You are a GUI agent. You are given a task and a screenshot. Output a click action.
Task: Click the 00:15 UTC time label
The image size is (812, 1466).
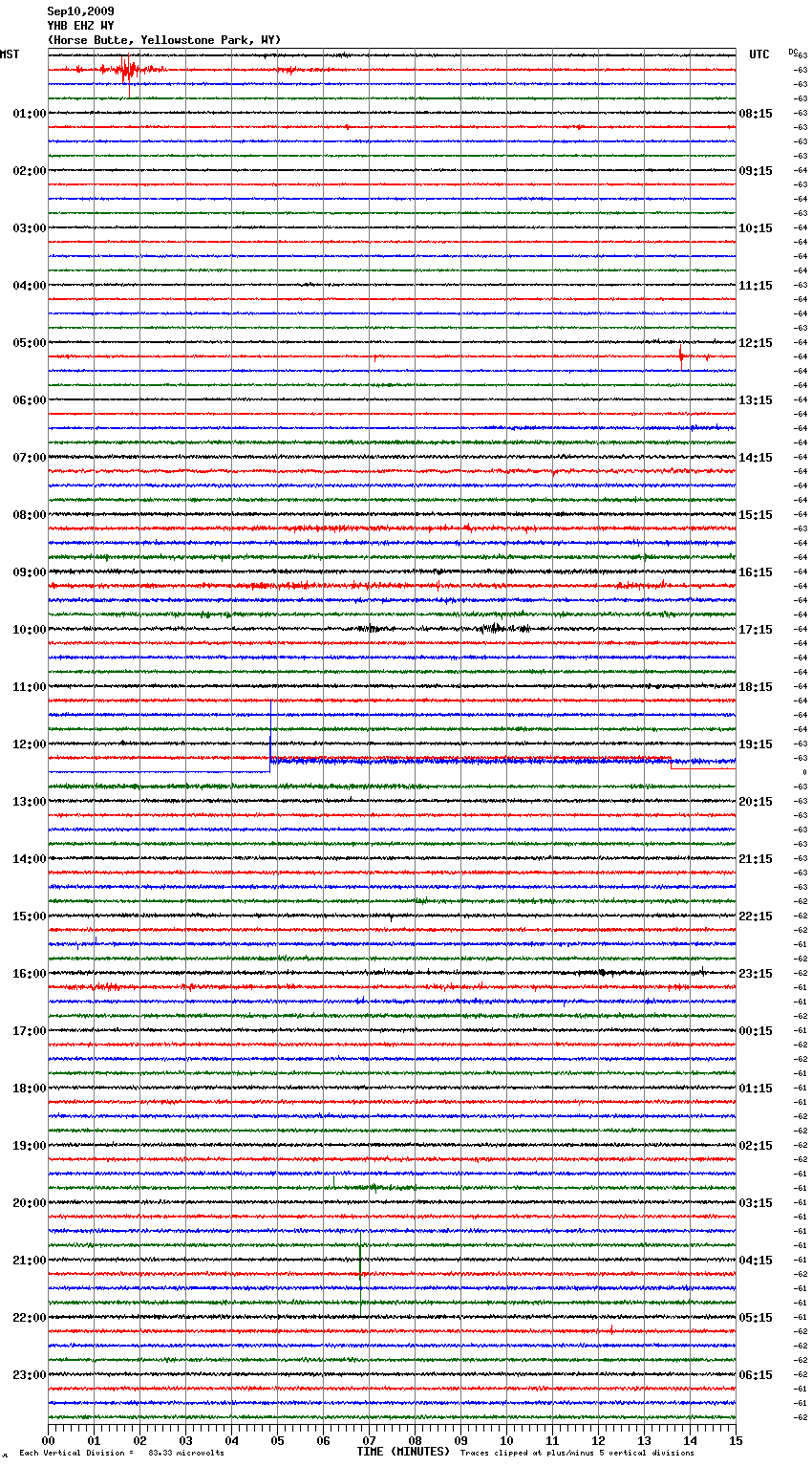[x=756, y=1031]
